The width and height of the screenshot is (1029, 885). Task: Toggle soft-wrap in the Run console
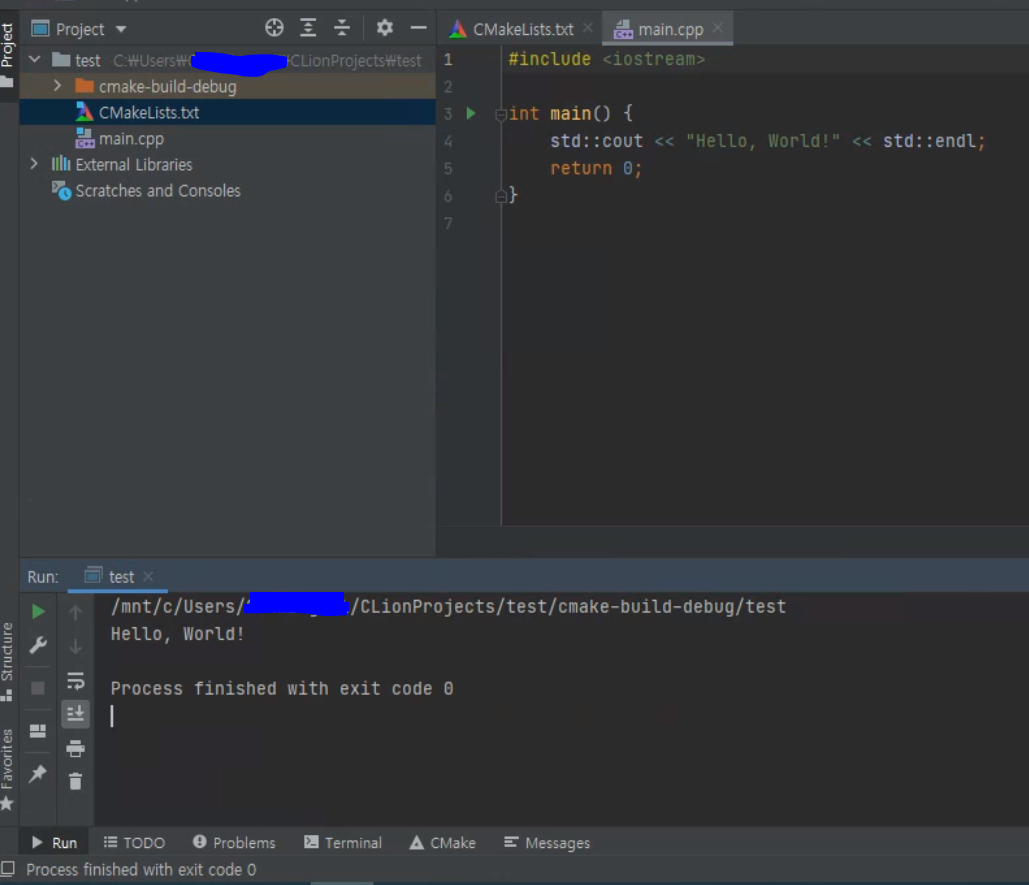point(75,681)
